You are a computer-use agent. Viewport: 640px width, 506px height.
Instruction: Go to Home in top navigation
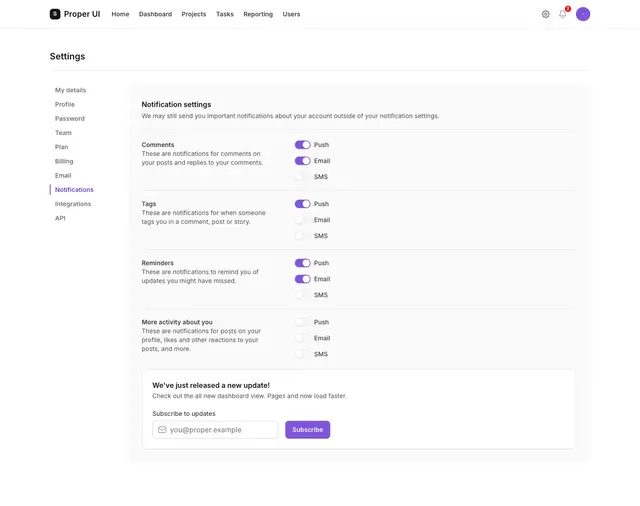click(120, 14)
